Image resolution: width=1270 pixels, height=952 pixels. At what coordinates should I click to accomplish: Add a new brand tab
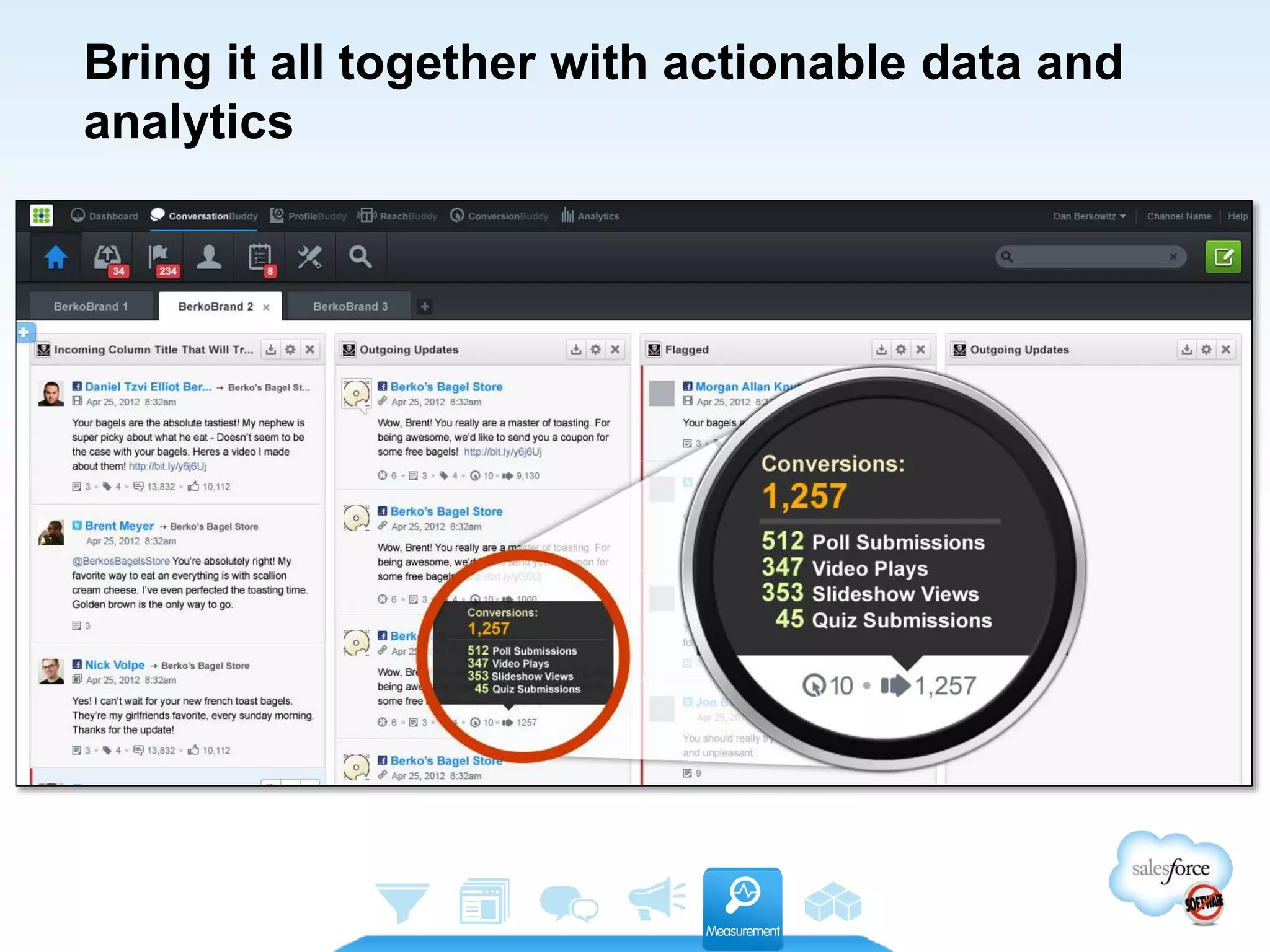(425, 306)
